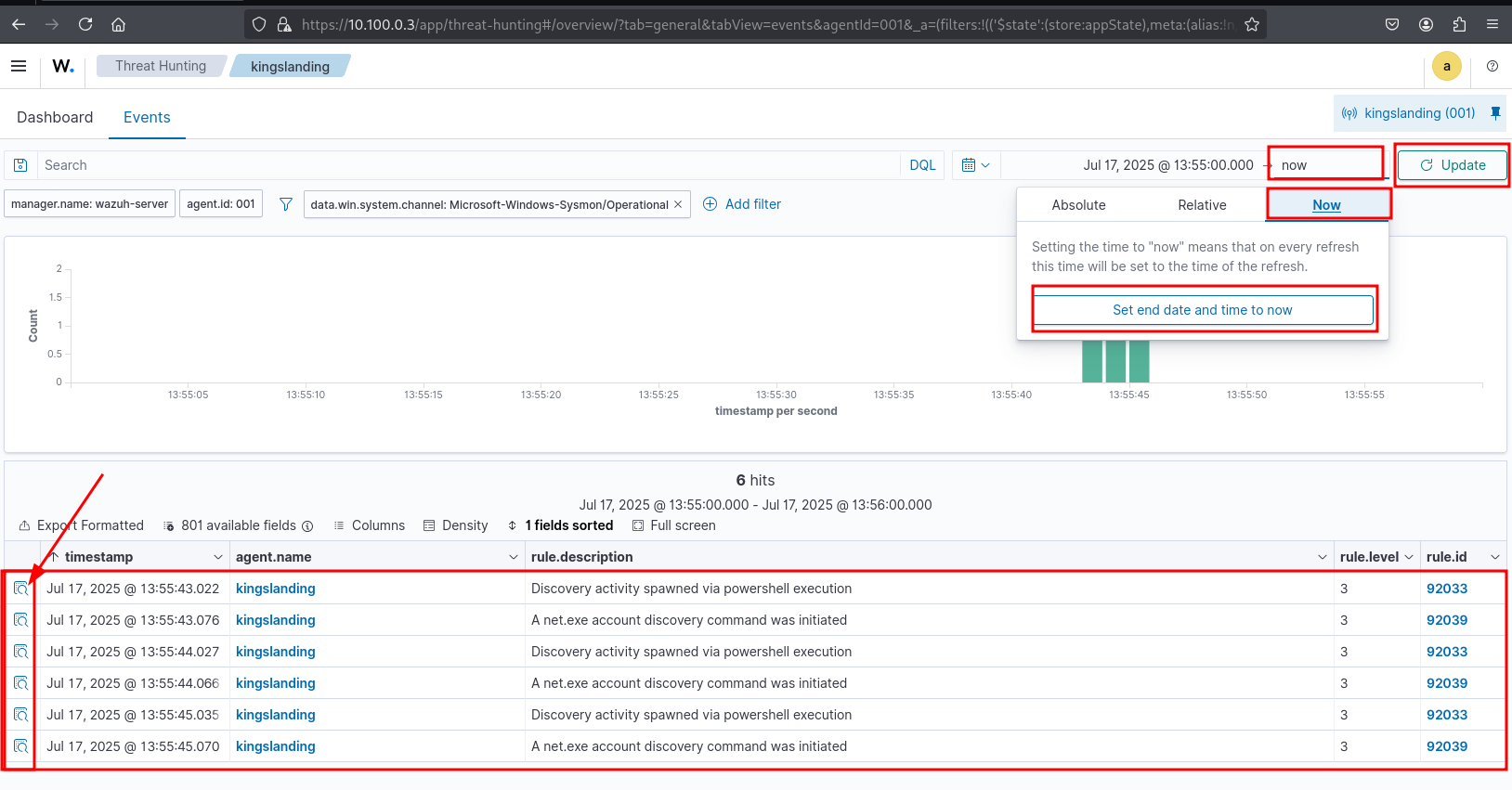The height and width of the screenshot is (790, 1512).
Task: Show available fields info icon
Action: pos(307,526)
